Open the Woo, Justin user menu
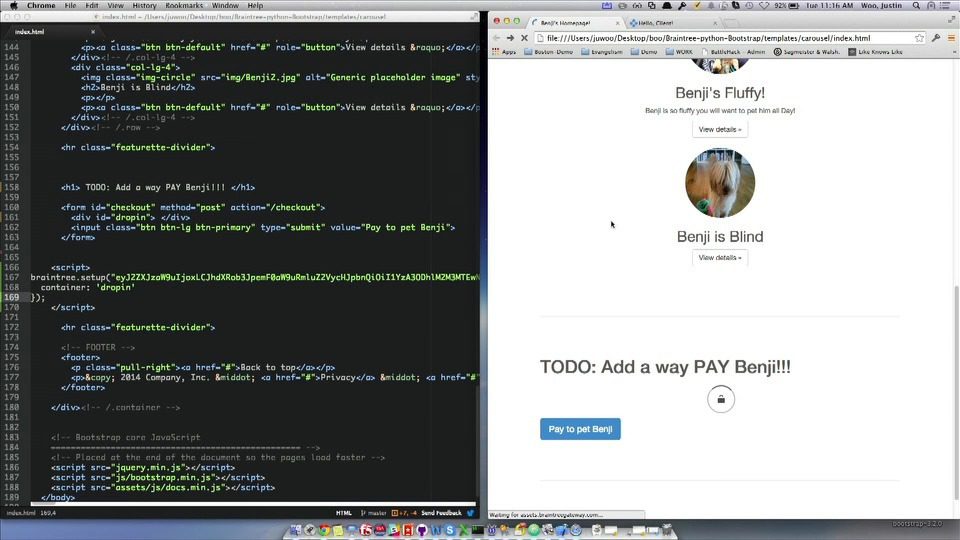This screenshot has height=540, width=960. 881,6
